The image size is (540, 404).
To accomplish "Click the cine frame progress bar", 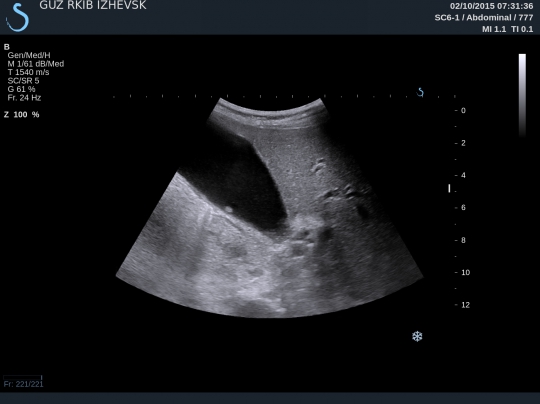I will coord(23,377).
